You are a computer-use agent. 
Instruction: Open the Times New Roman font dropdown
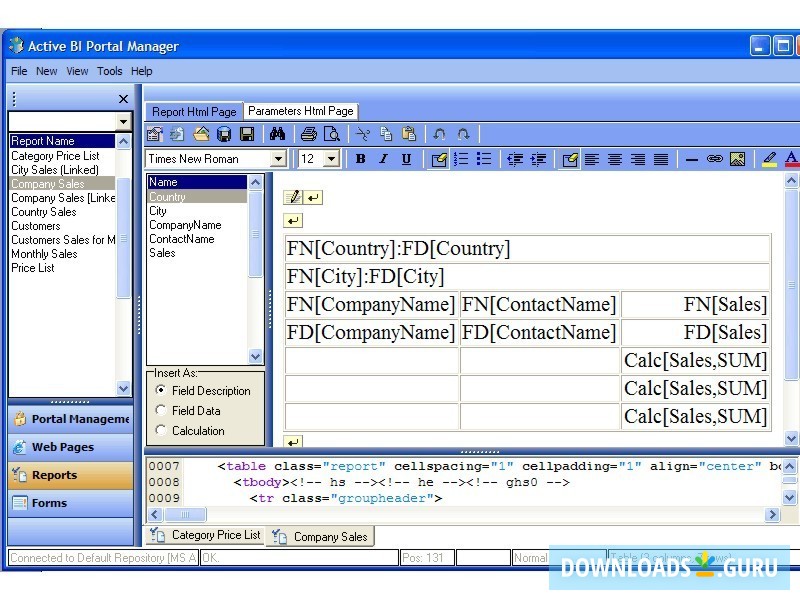click(x=280, y=158)
